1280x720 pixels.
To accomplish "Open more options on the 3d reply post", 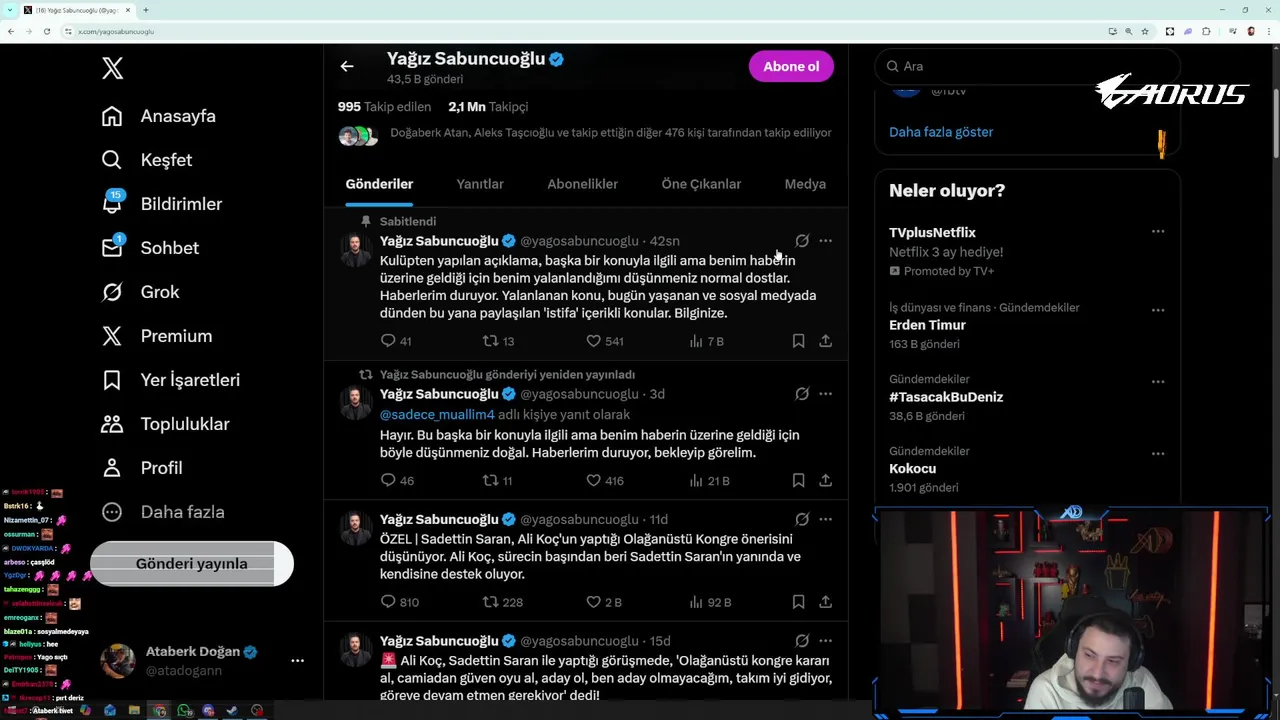I will 825,394.
